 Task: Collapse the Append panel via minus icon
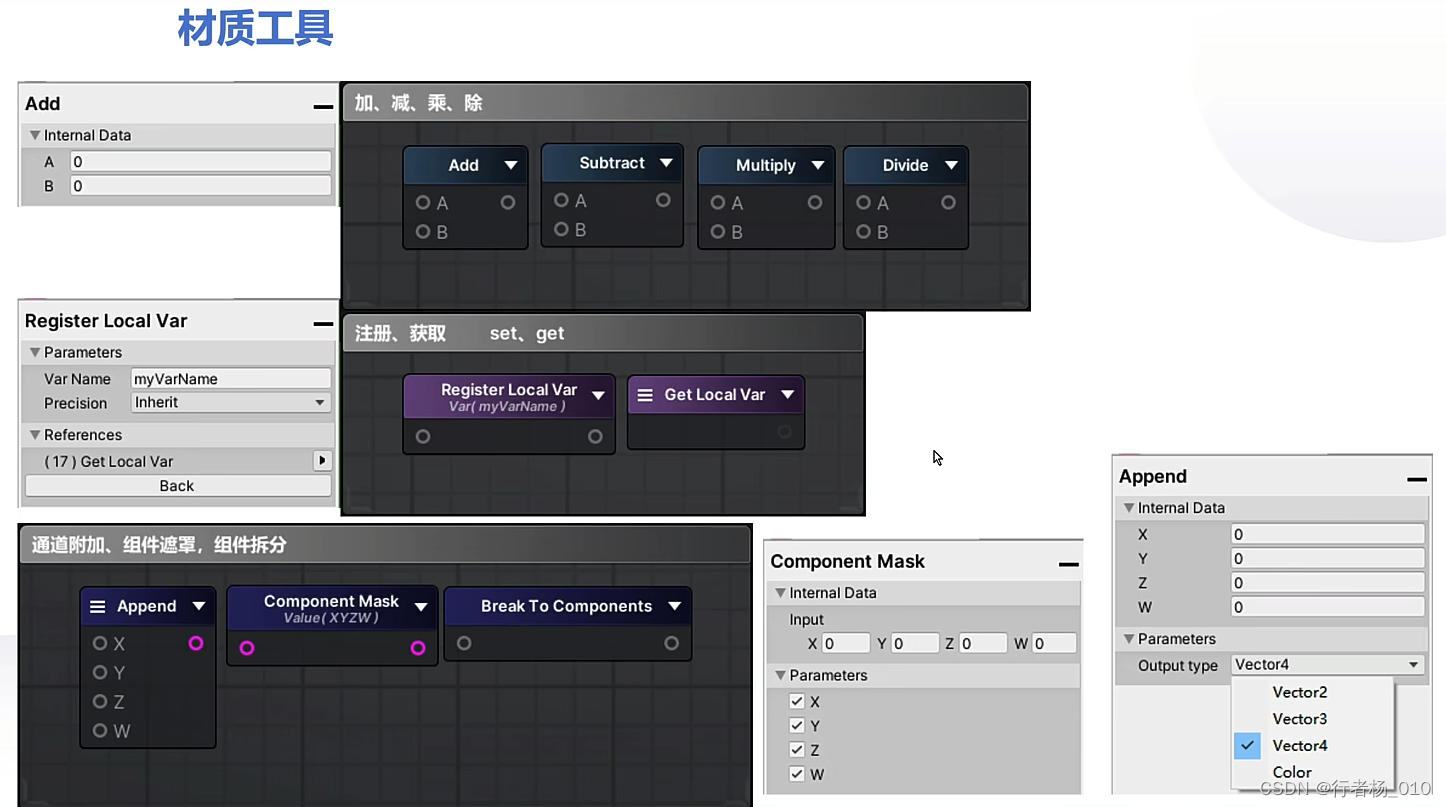click(1417, 479)
